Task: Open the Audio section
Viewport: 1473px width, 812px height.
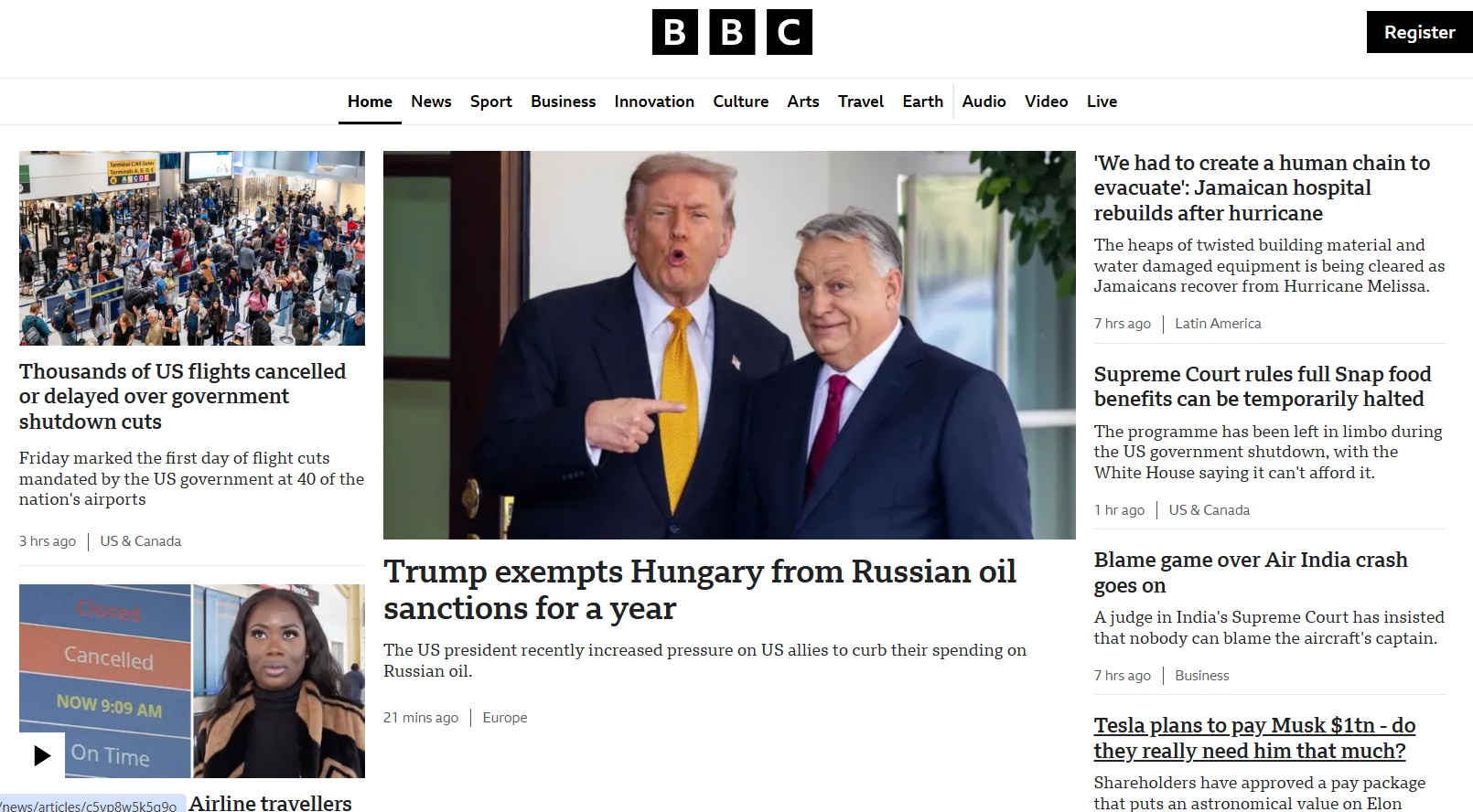Action: pyautogui.click(x=984, y=101)
